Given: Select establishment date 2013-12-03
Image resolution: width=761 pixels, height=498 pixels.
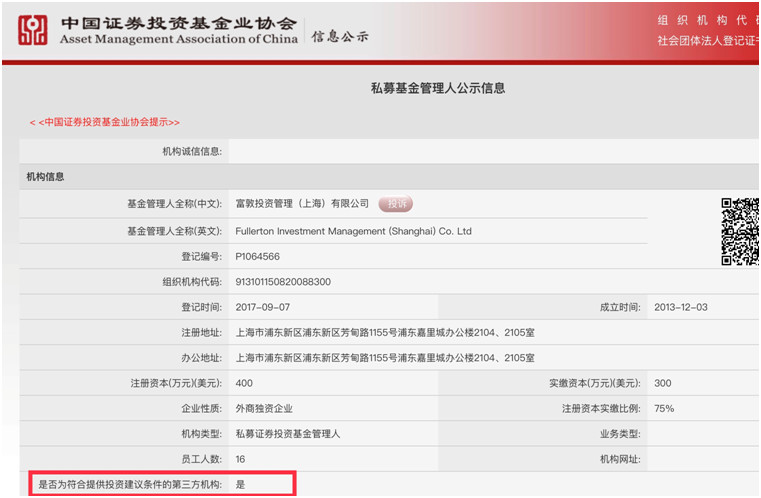Looking at the screenshot, I should click(x=681, y=307).
